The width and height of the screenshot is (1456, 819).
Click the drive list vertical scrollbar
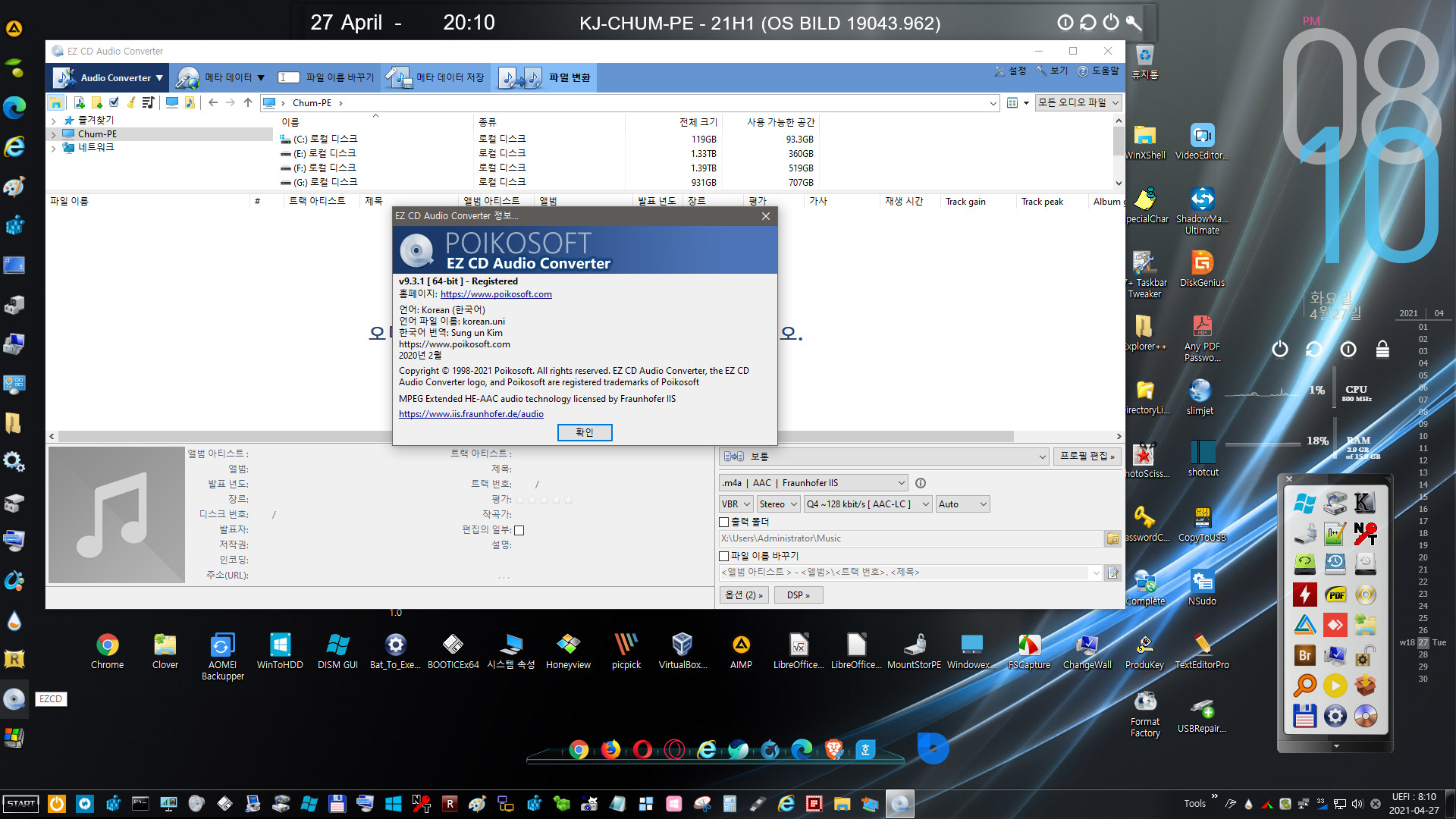coord(1119,152)
